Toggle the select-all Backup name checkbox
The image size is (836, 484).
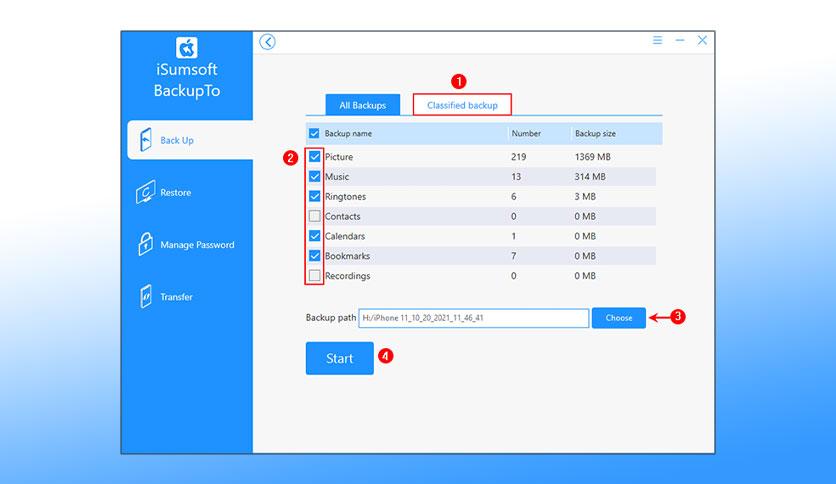coord(314,133)
